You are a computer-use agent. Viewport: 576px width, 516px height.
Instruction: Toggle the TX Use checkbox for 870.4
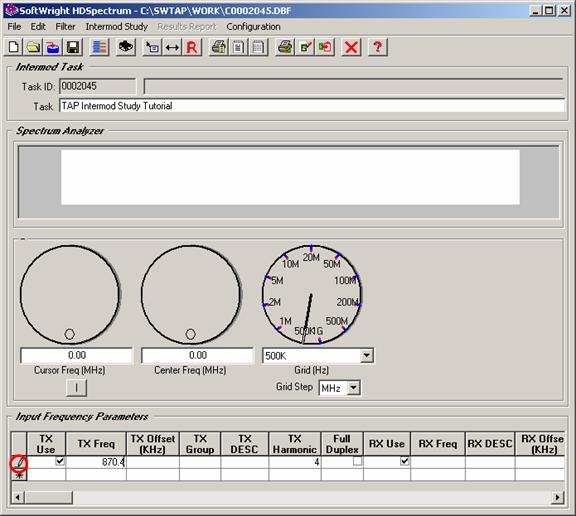[x=60, y=461]
